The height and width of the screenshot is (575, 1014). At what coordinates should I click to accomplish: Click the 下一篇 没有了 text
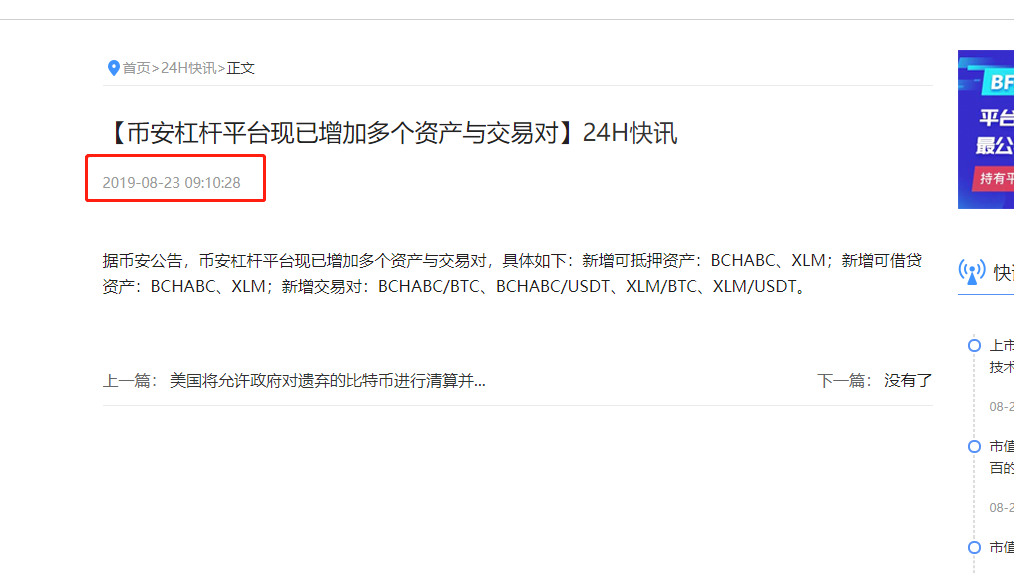874,381
